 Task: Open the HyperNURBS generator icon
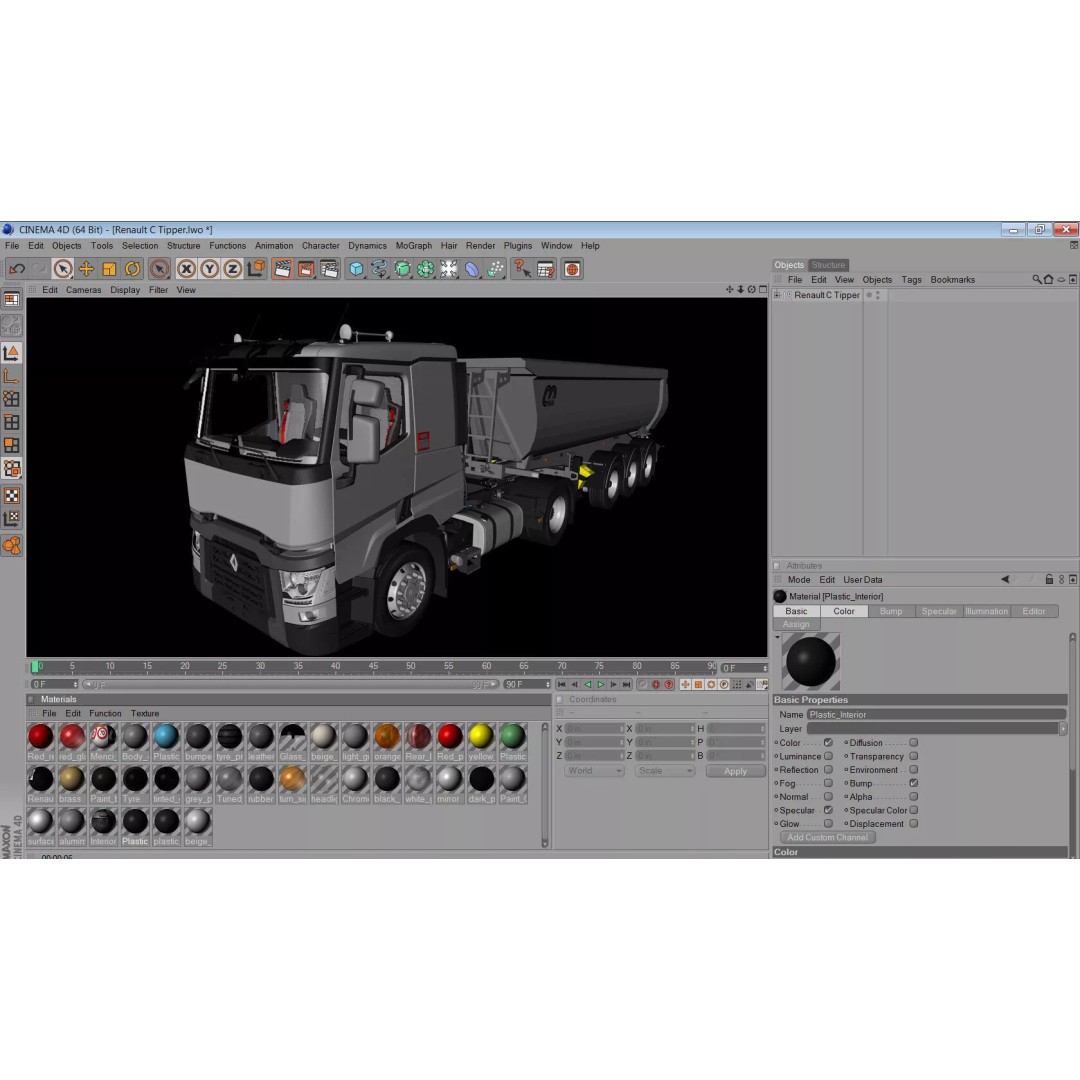click(403, 269)
